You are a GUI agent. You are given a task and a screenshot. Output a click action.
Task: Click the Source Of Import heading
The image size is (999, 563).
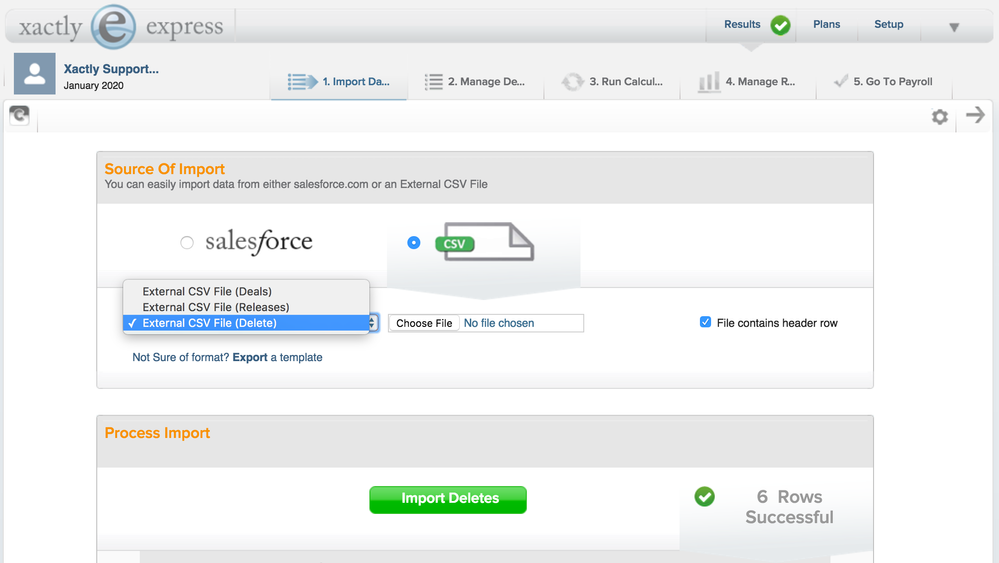pos(164,169)
